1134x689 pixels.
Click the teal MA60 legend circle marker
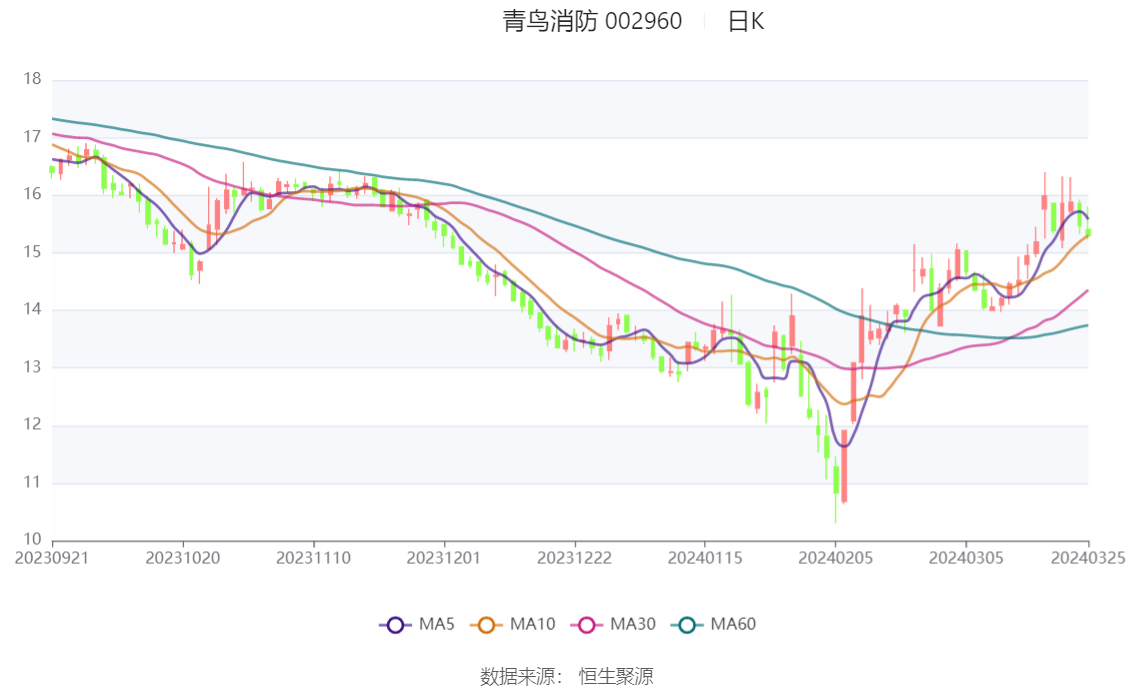(x=689, y=625)
